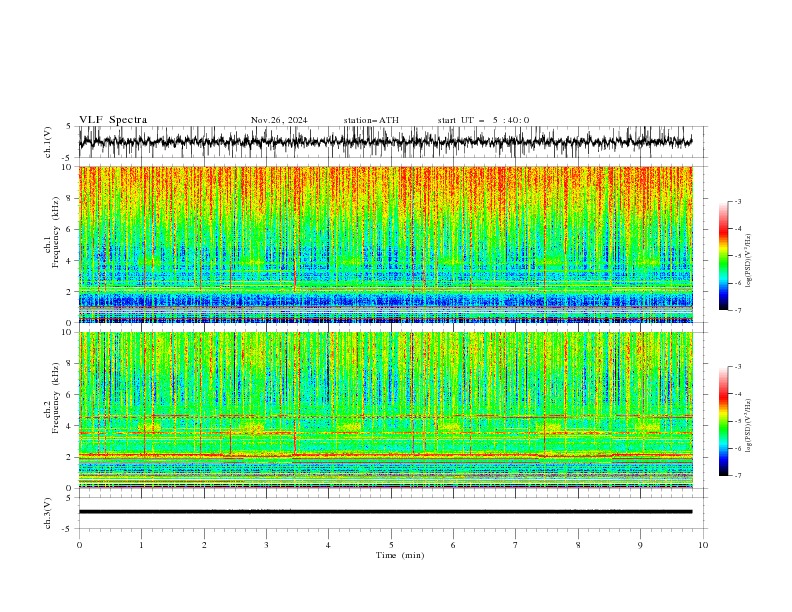Click the "VLF Spectra" title text
792x612 pixels.
tap(113, 120)
